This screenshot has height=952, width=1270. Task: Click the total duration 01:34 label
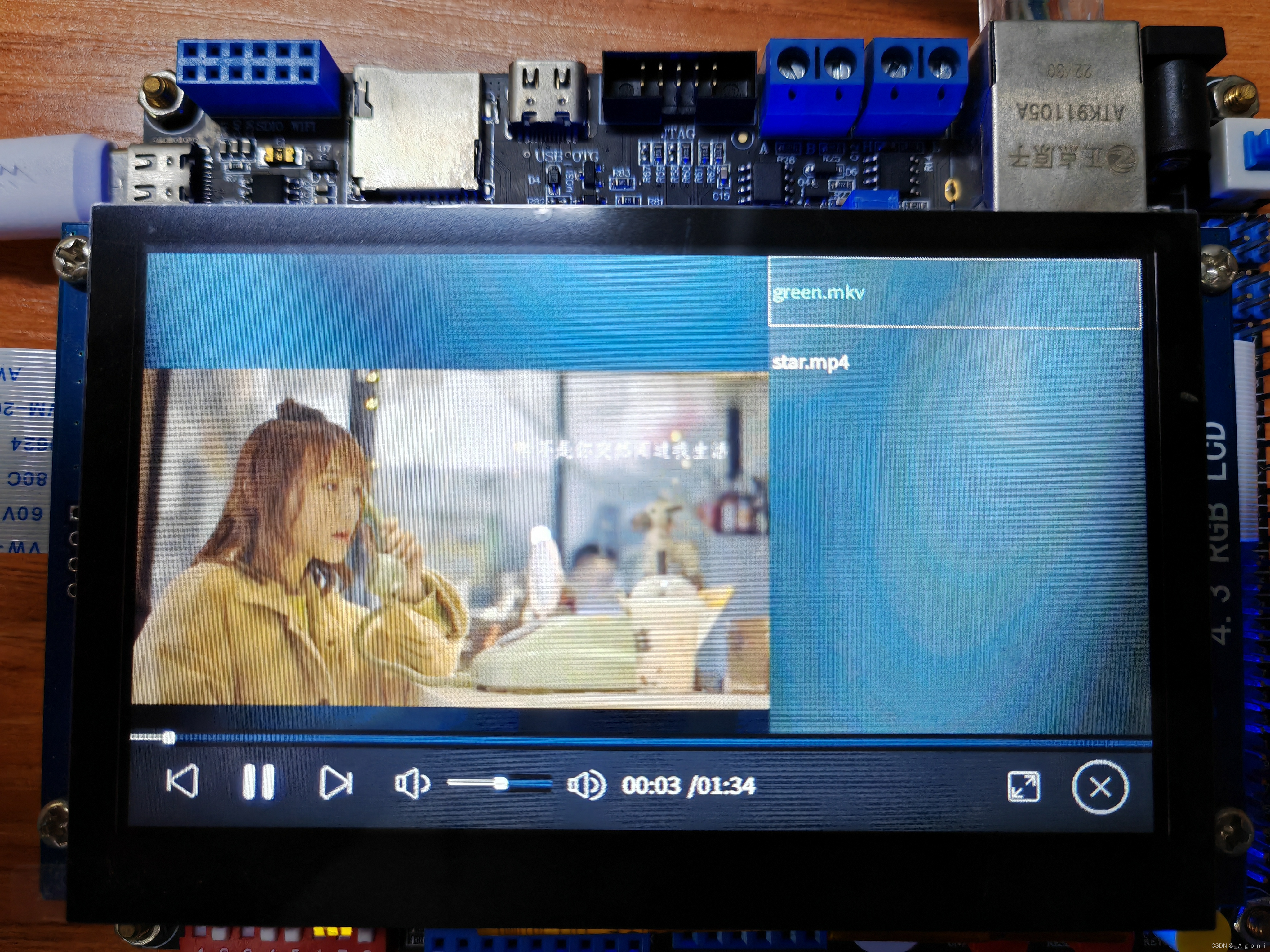pyautogui.click(x=726, y=786)
